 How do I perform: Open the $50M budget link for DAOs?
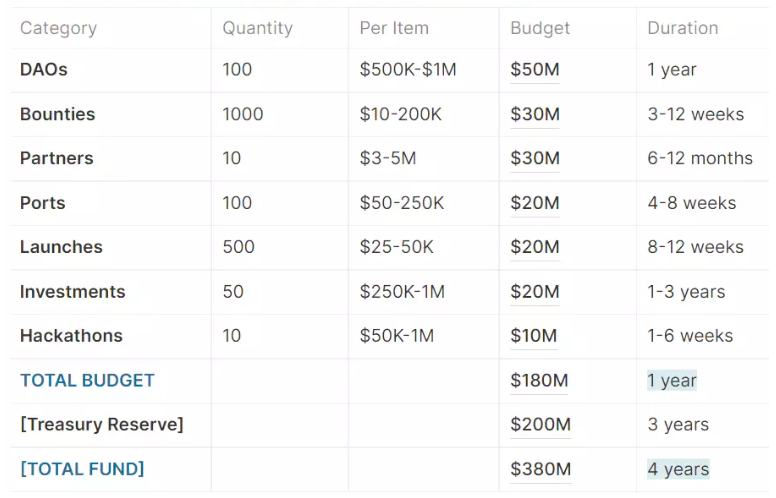coord(535,70)
